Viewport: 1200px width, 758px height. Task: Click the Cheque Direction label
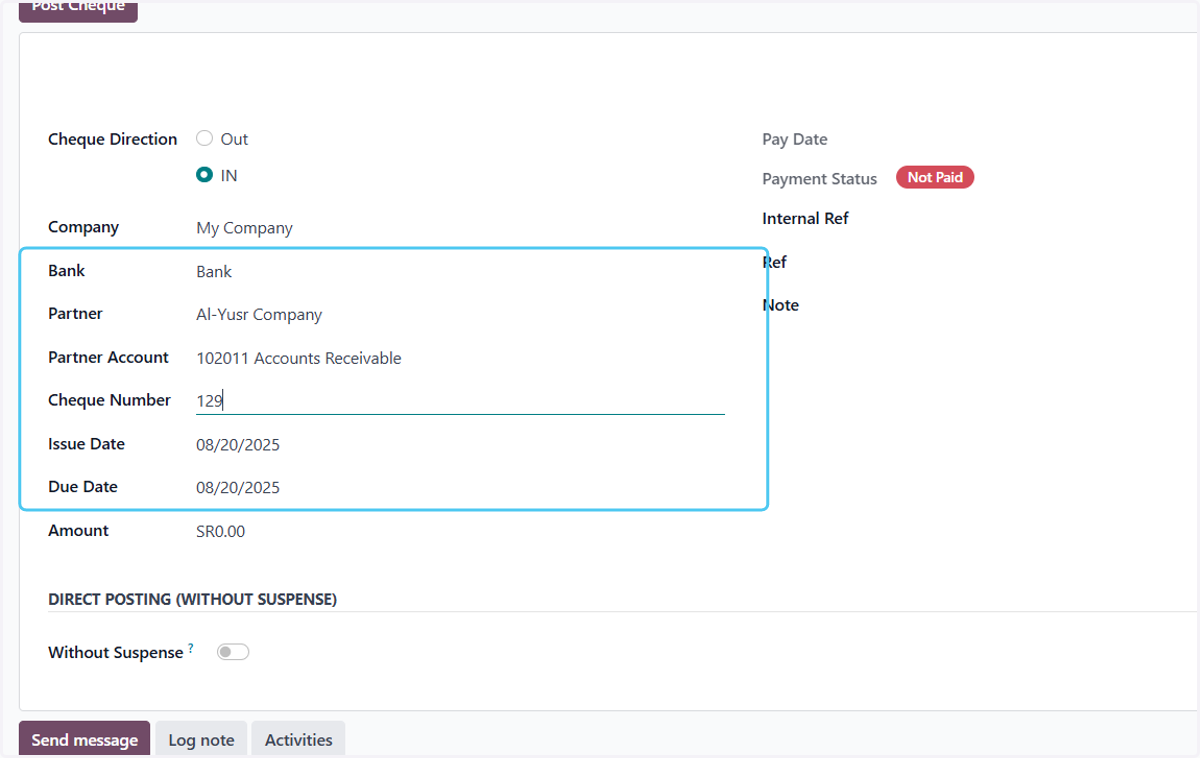(113, 139)
